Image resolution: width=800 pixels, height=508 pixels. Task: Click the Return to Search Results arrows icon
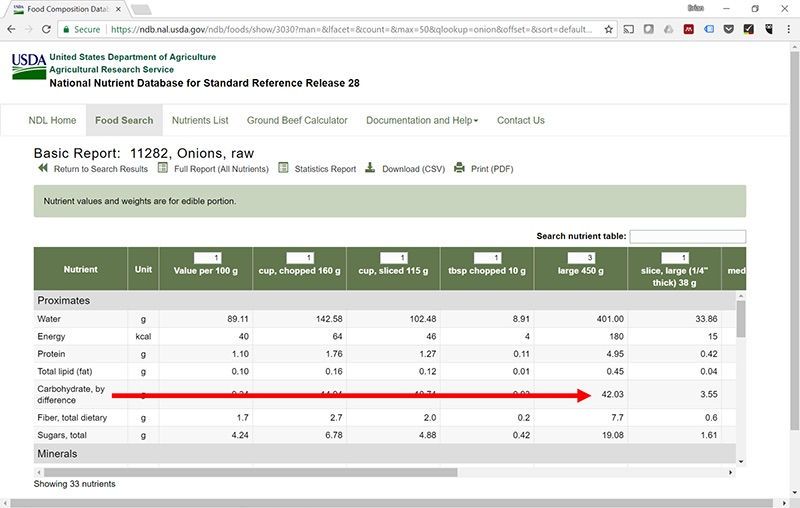coord(43,168)
